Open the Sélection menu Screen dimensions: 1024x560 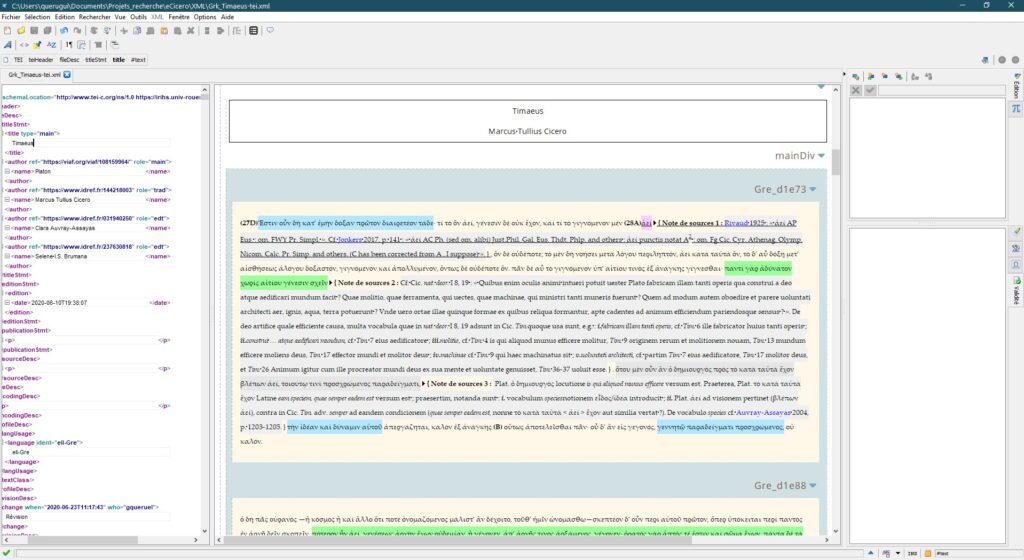click(37, 17)
